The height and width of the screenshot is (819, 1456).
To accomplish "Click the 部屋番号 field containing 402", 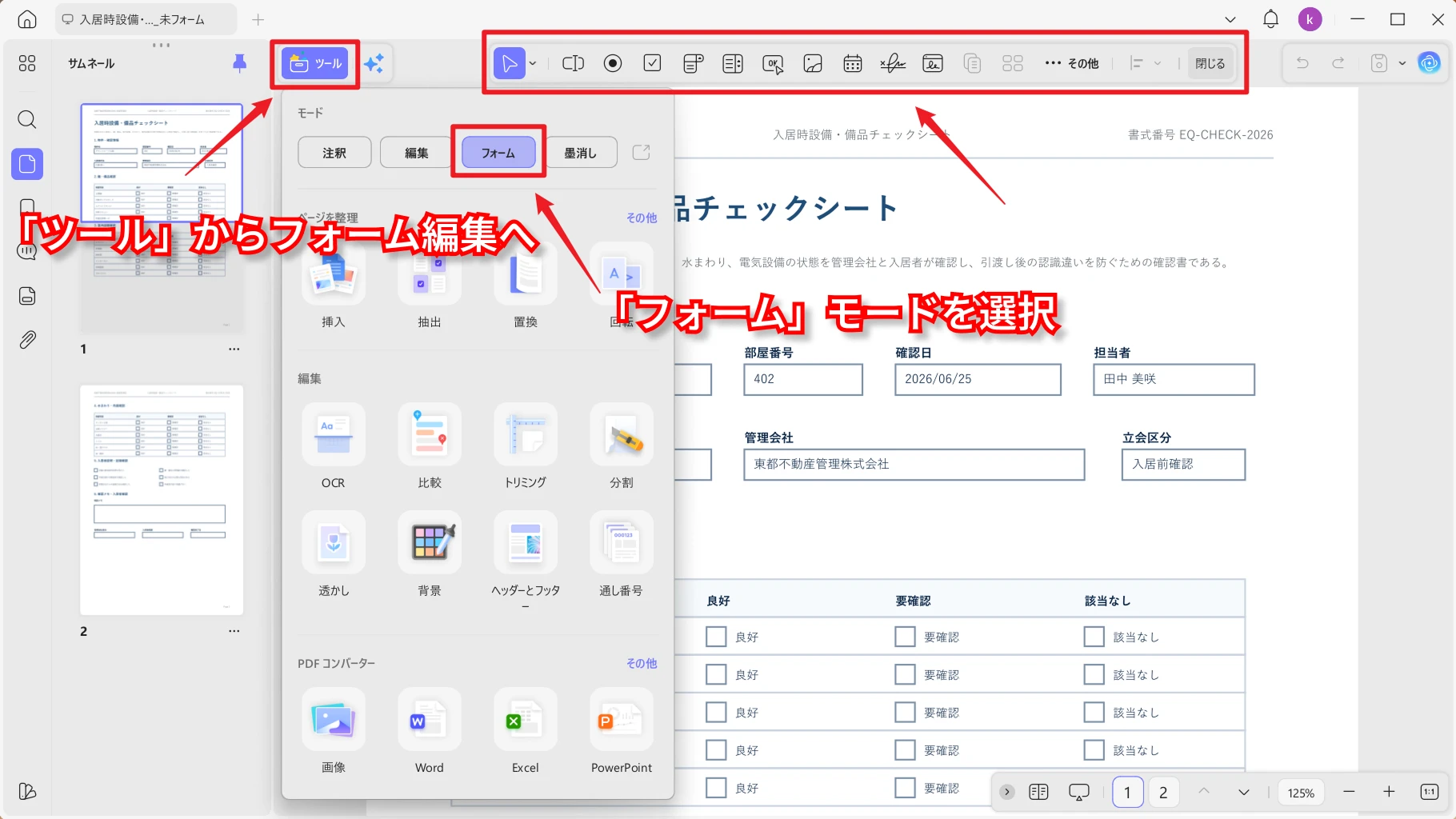I will coord(803,379).
